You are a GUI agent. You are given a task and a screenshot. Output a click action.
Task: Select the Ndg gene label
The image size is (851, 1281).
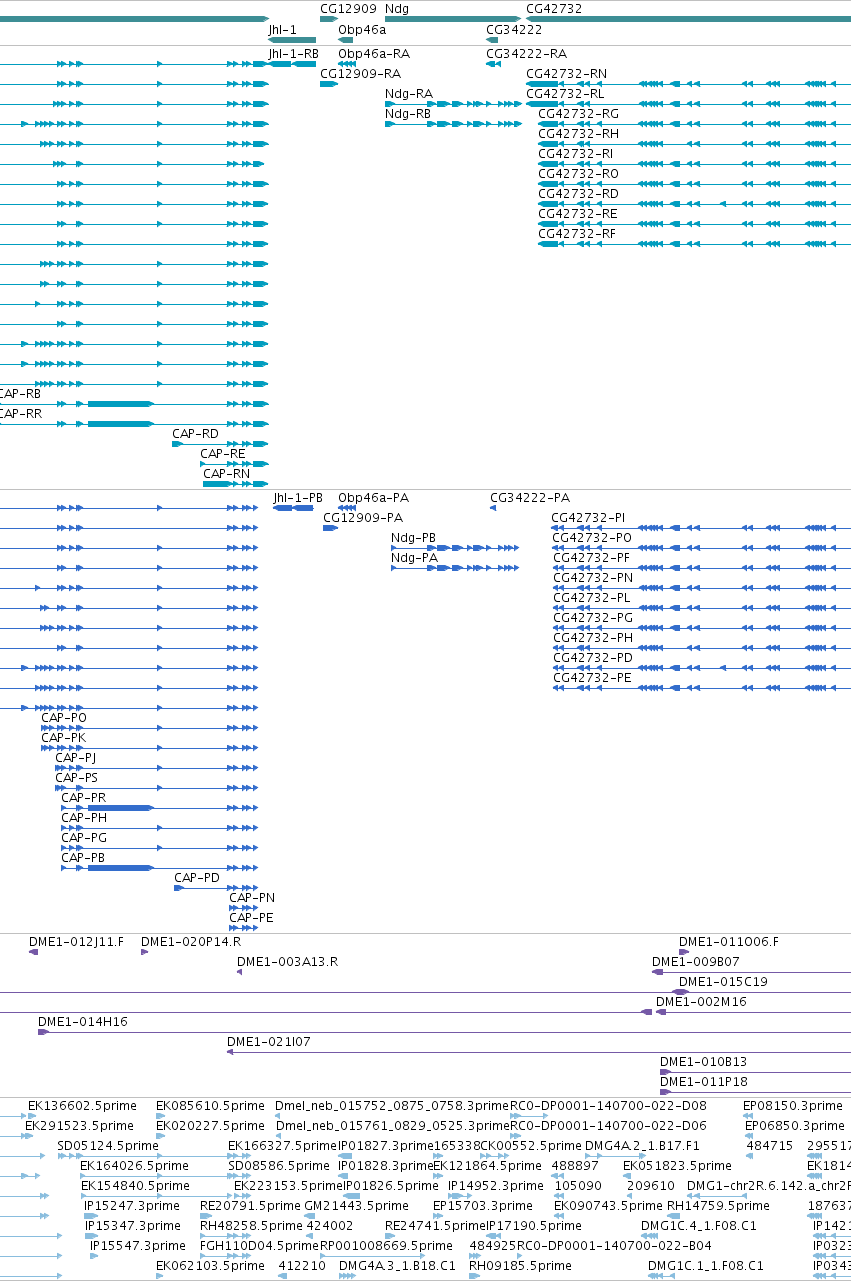[397, 8]
